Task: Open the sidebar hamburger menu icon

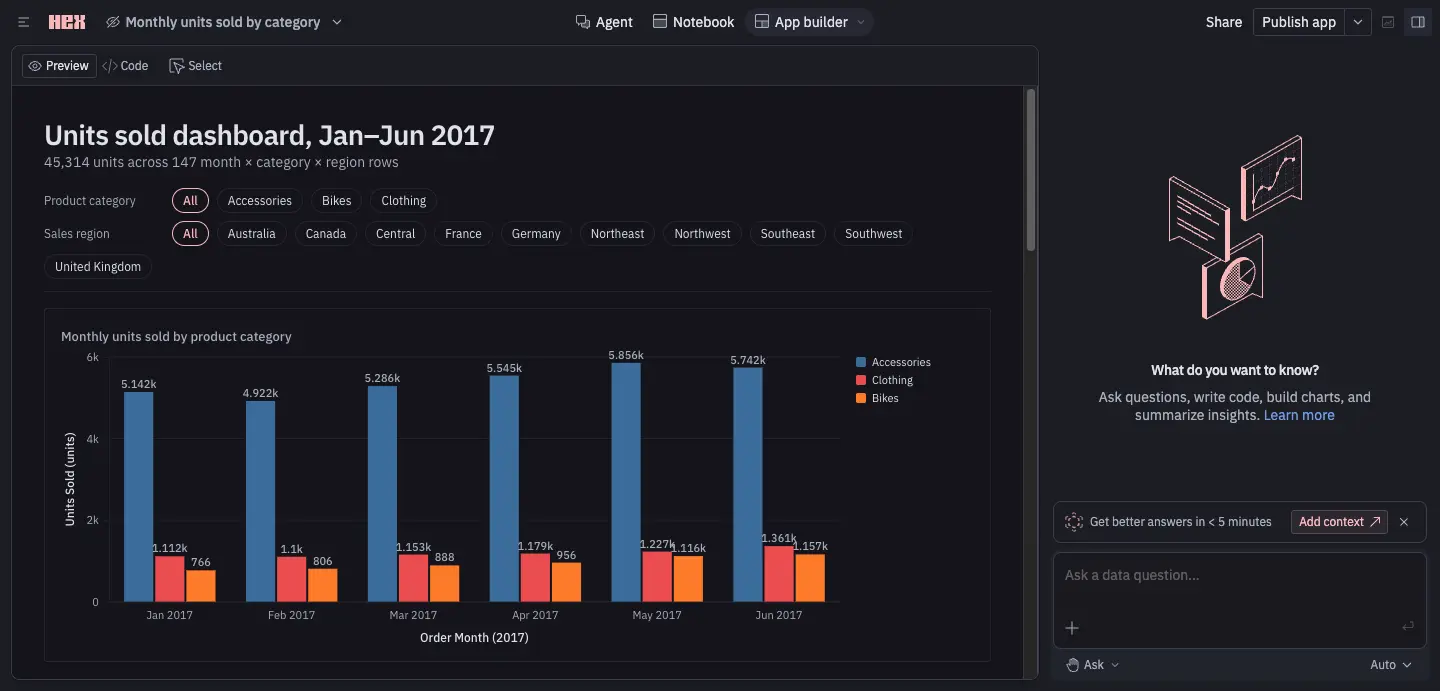Action: pos(24,22)
